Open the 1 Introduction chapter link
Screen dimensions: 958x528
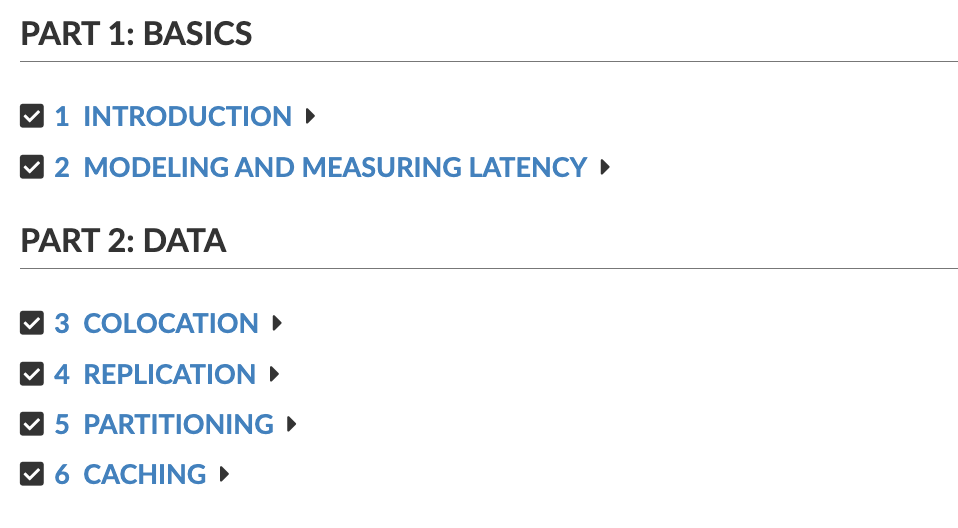pos(173,117)
